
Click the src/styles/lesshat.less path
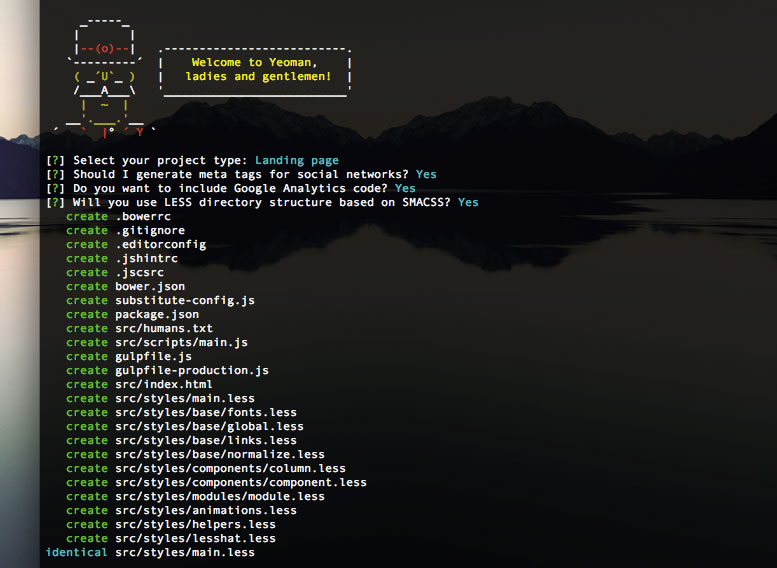click(195, 538)
